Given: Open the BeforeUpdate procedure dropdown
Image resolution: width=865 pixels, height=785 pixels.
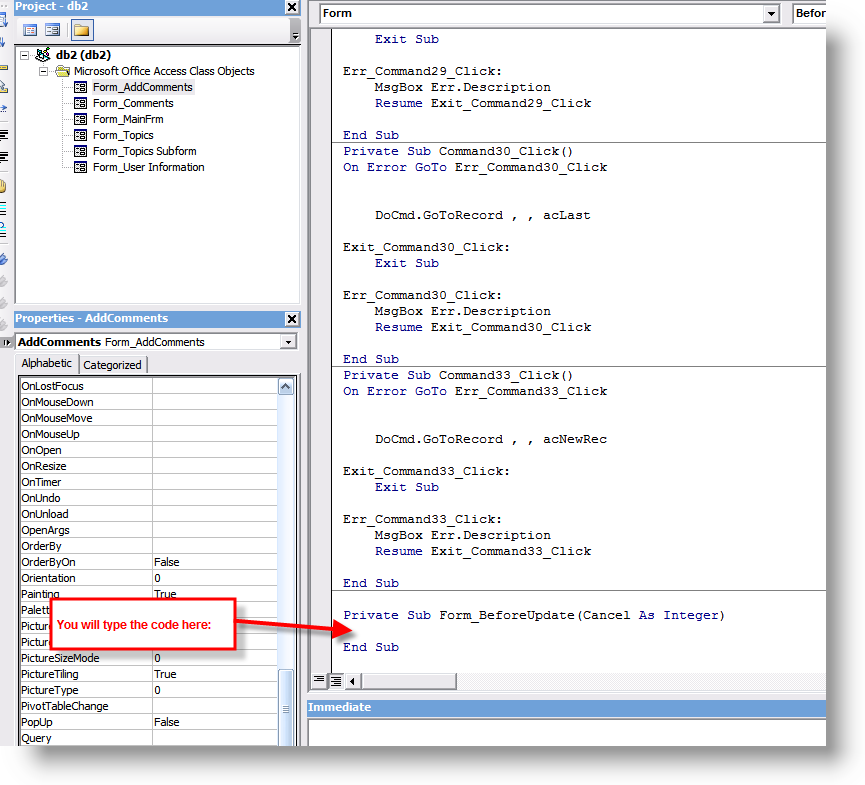Looking at the screenshot, I should click(809, 13).
